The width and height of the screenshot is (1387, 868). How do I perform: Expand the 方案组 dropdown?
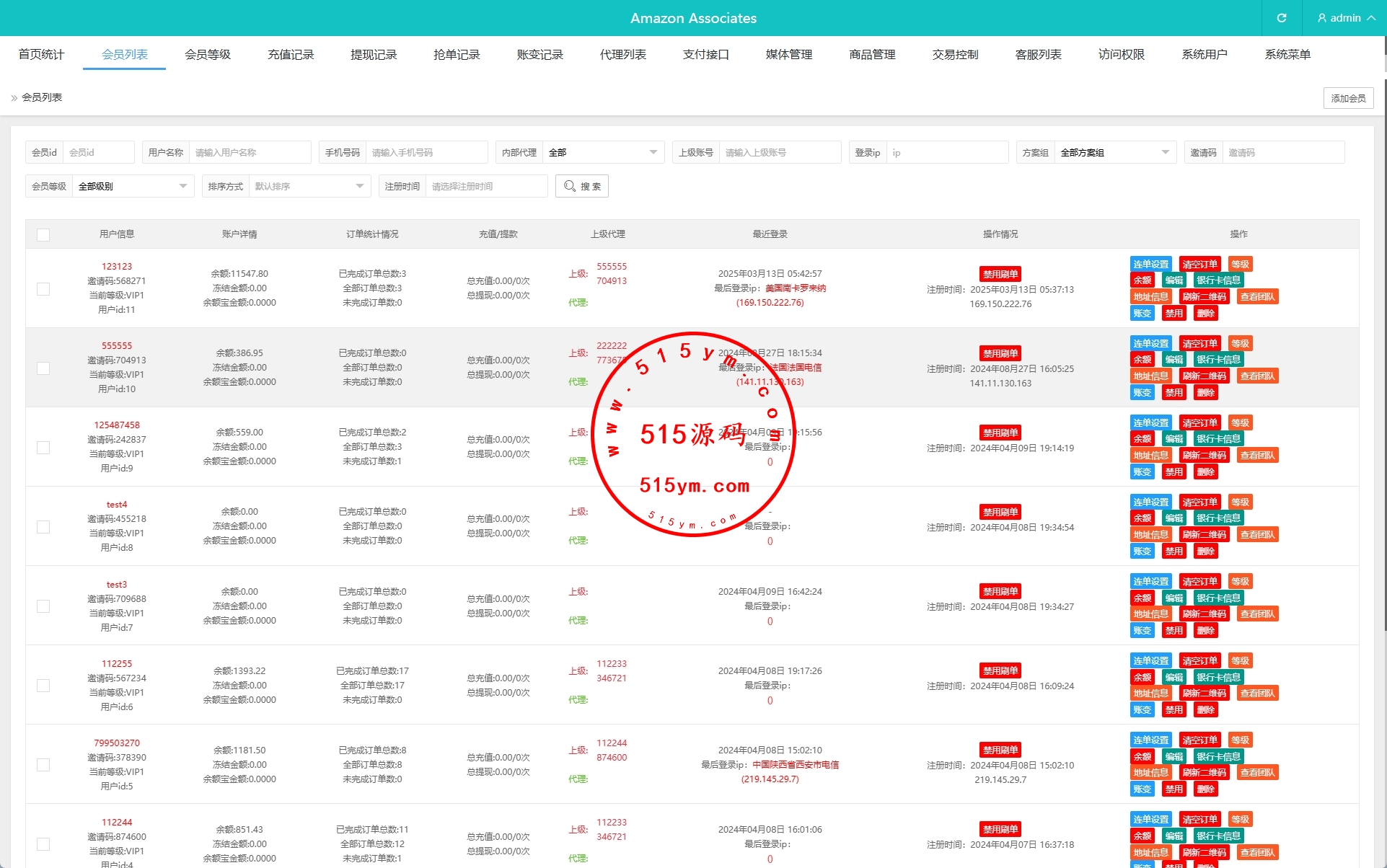(x=1114, y=152)
